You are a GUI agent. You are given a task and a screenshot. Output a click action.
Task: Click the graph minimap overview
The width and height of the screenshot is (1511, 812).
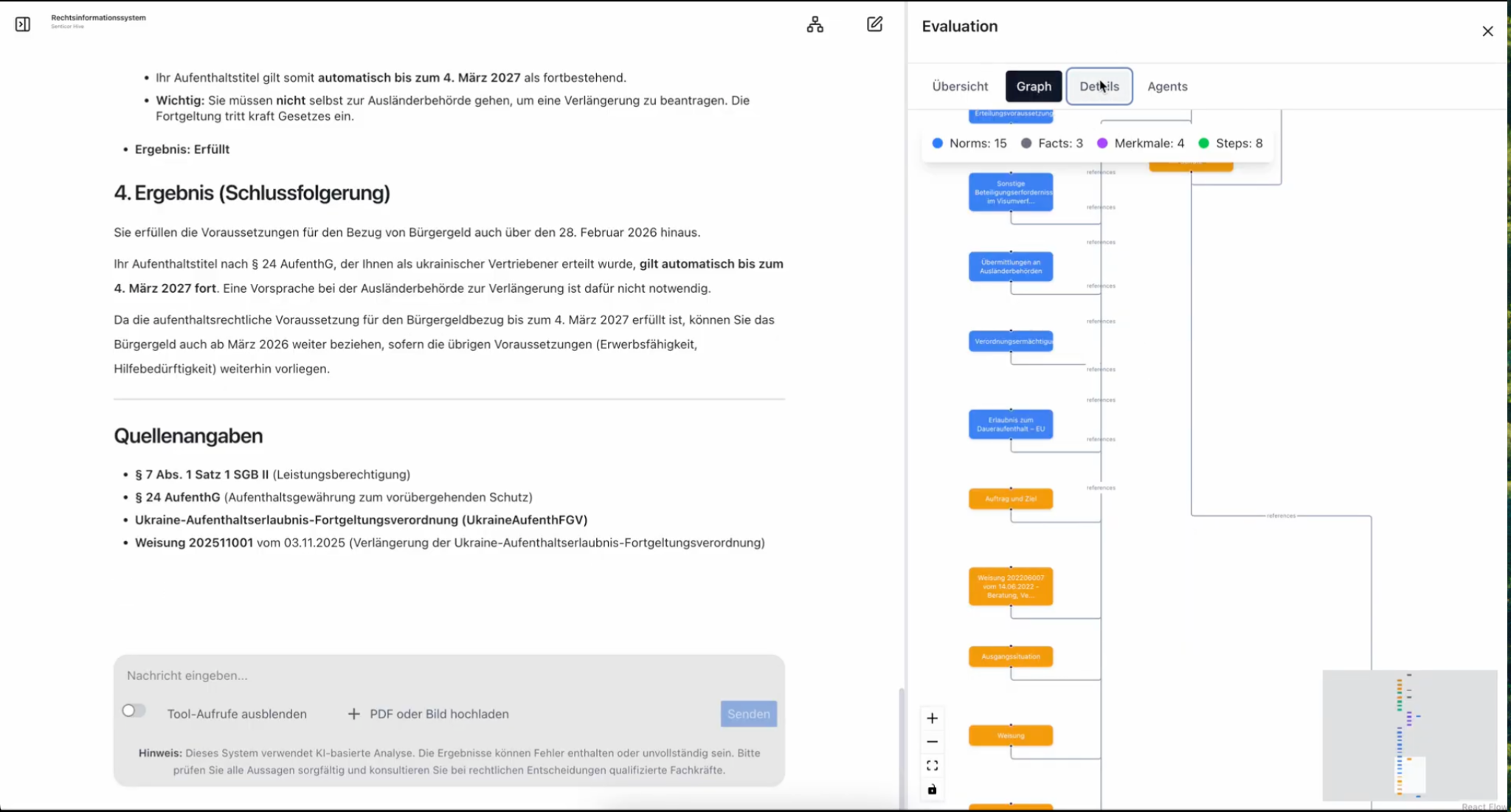1409,735
